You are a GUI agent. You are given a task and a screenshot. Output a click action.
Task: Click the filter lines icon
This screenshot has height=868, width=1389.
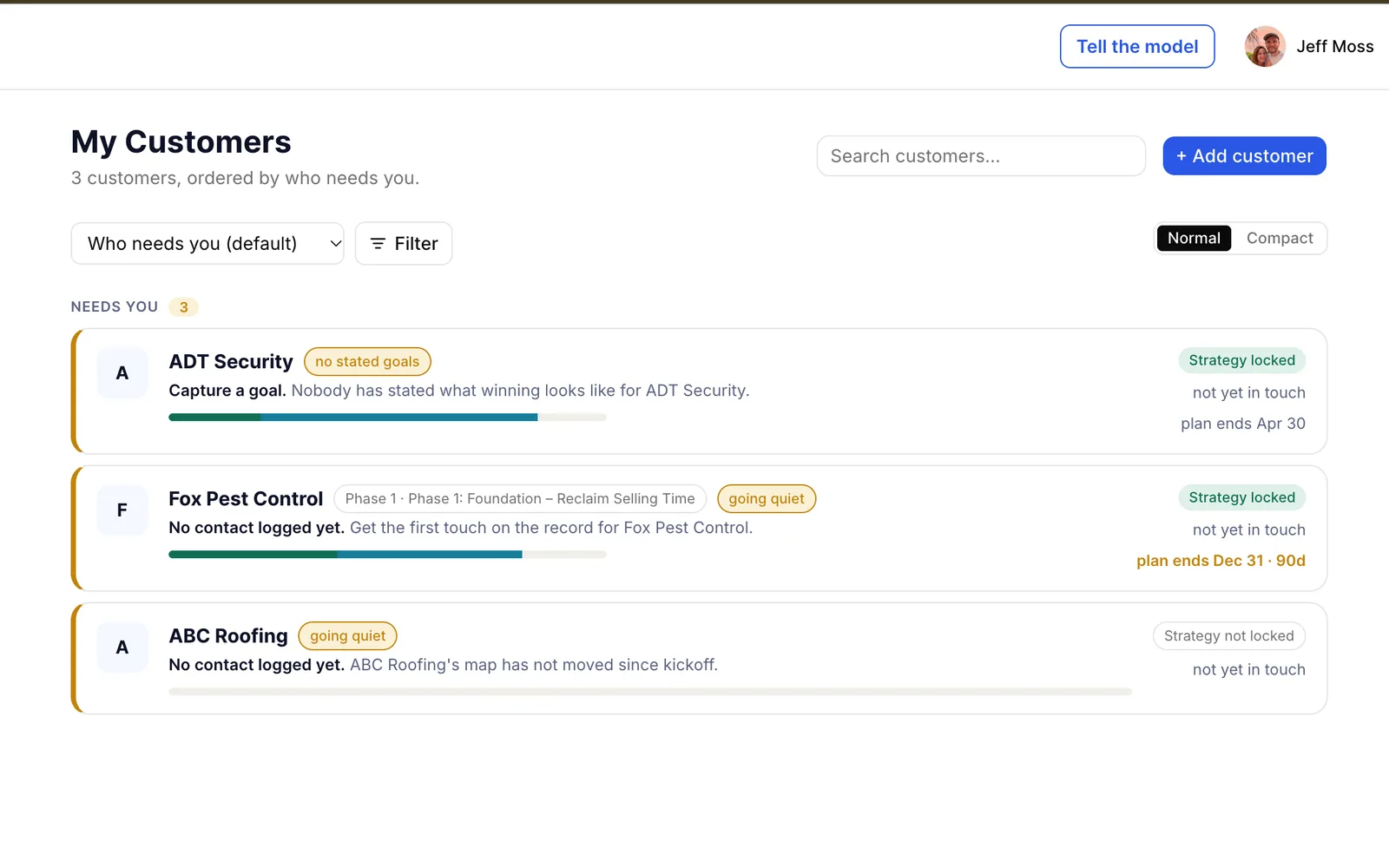click(x=378, y=244)
